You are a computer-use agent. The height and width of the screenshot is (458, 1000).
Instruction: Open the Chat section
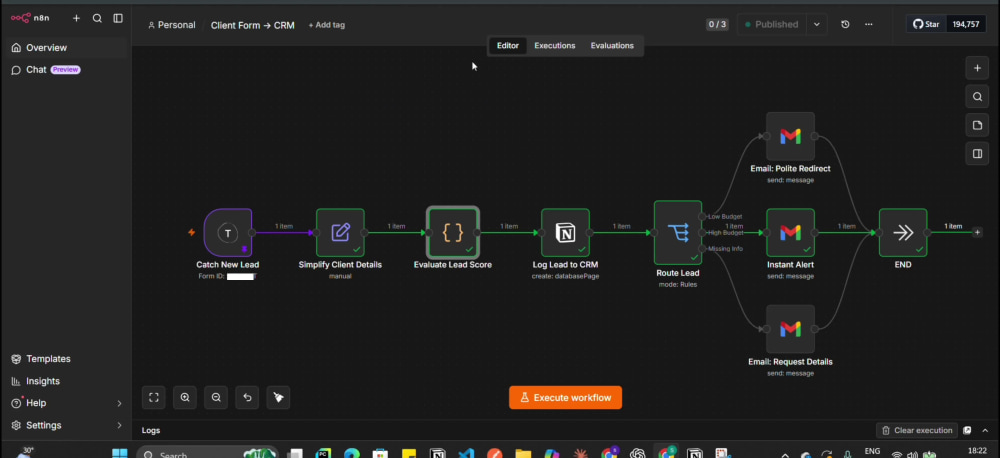[x=66, y=70]
